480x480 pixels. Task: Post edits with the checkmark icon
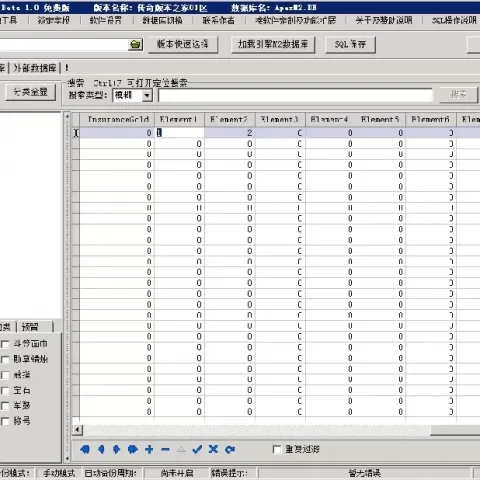197,449
